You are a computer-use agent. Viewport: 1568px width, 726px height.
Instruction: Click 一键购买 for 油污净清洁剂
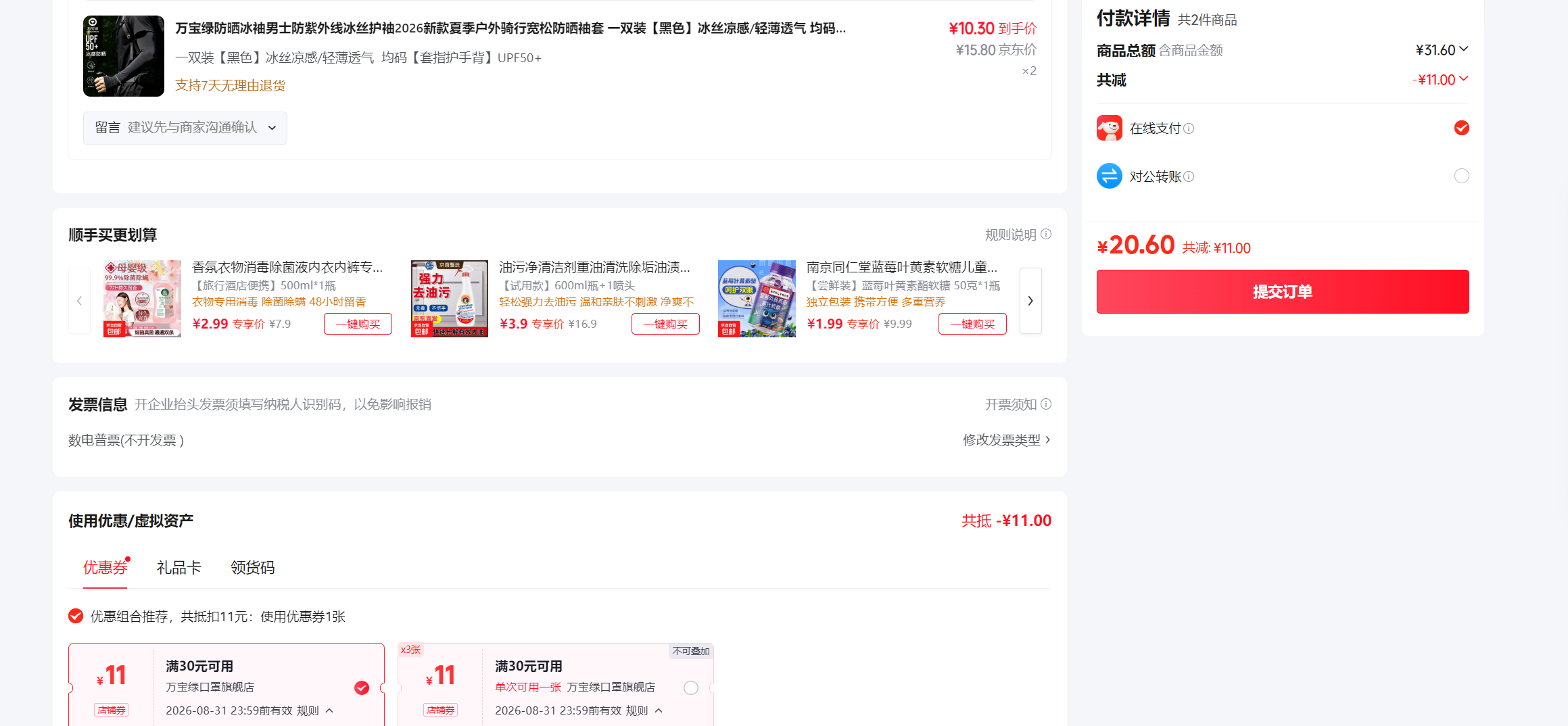665,324
